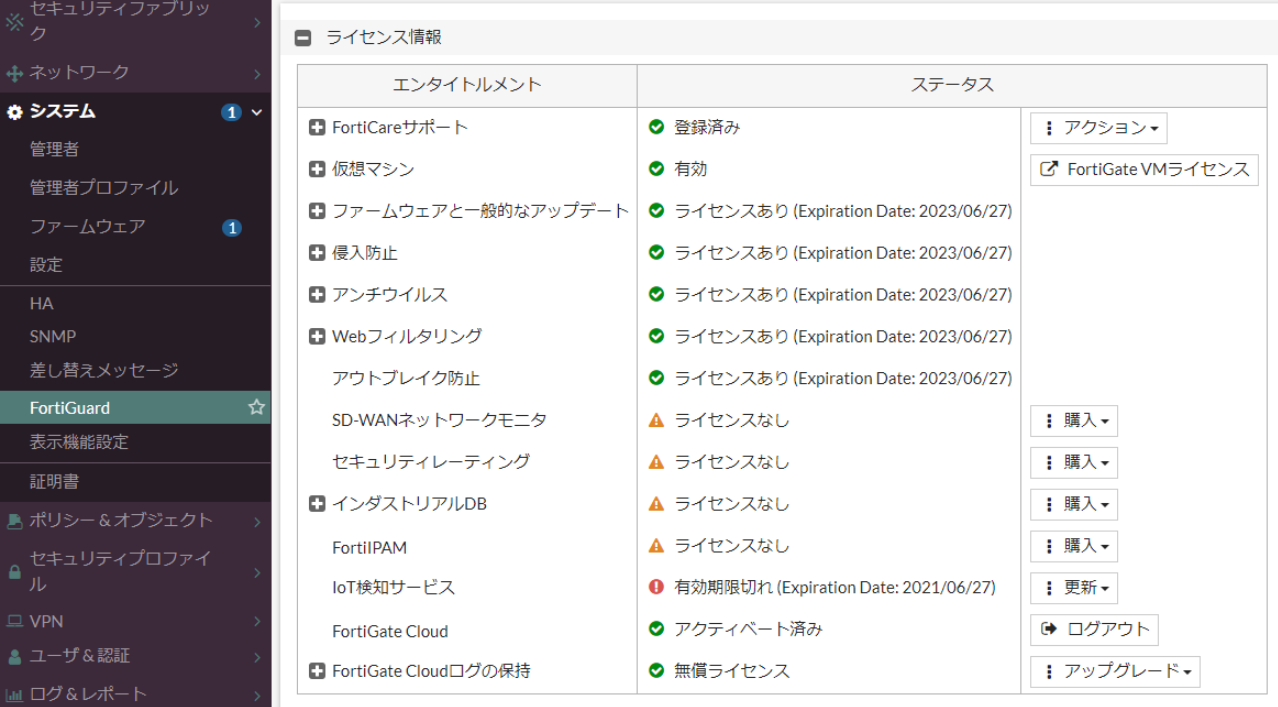The height and width of the screenshot is (707, 1278).
Task: Expand the アンチウイルス row
Action: pos(317,294)
